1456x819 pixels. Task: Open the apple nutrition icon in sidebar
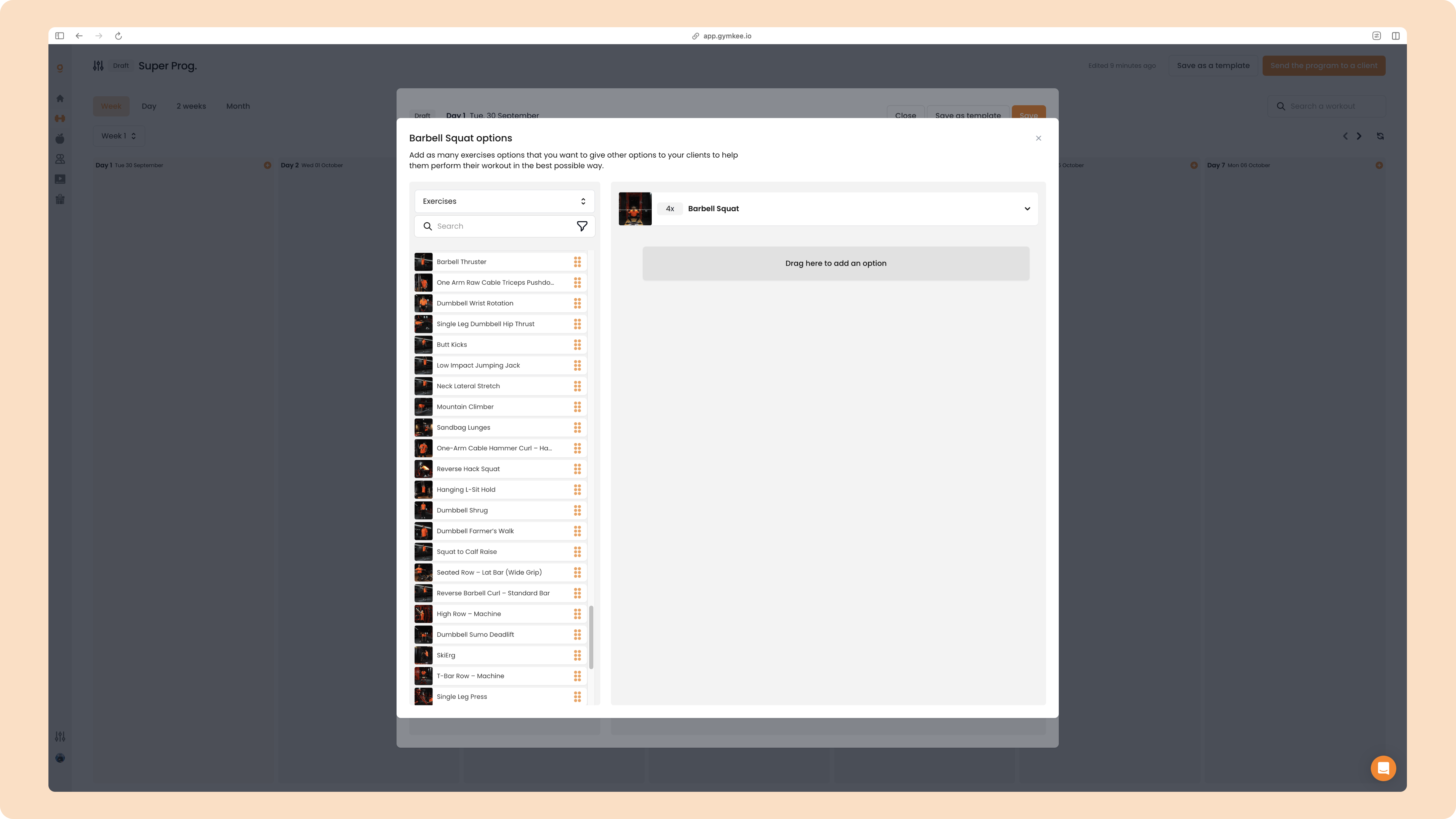[60, 139]
